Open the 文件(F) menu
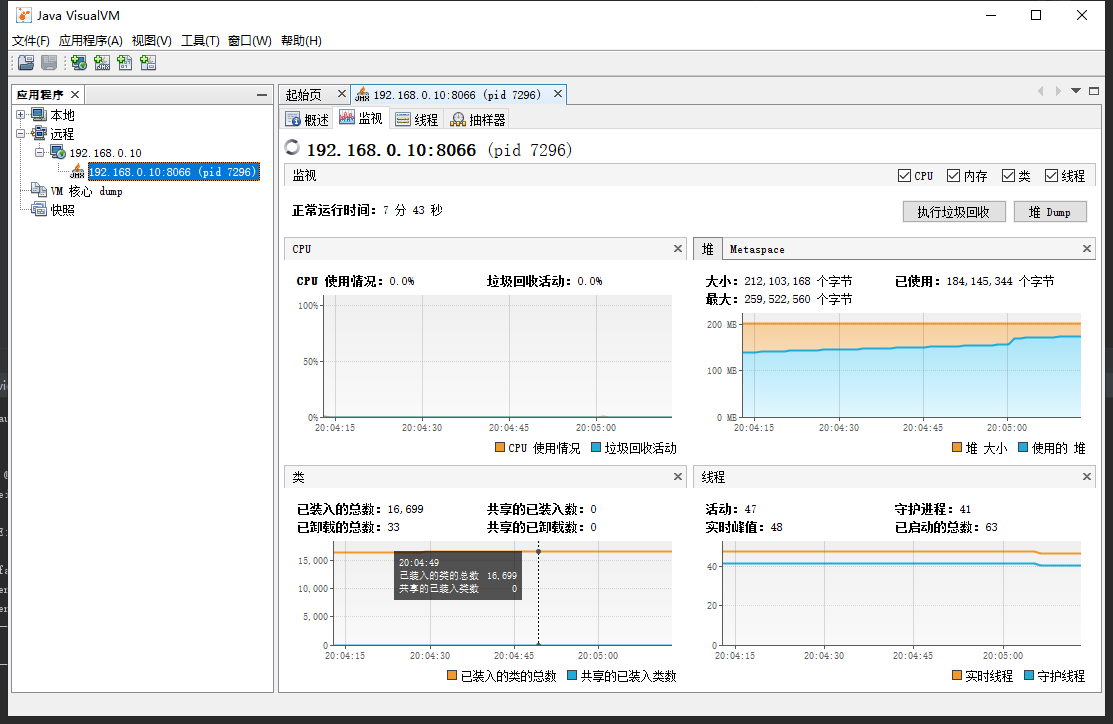The height and width of the screenshot is (724, 1113). (x=31, y=40)
